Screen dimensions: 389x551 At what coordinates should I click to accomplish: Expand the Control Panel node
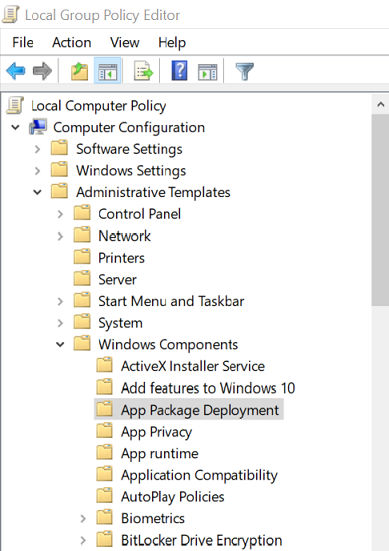point(60,214)
